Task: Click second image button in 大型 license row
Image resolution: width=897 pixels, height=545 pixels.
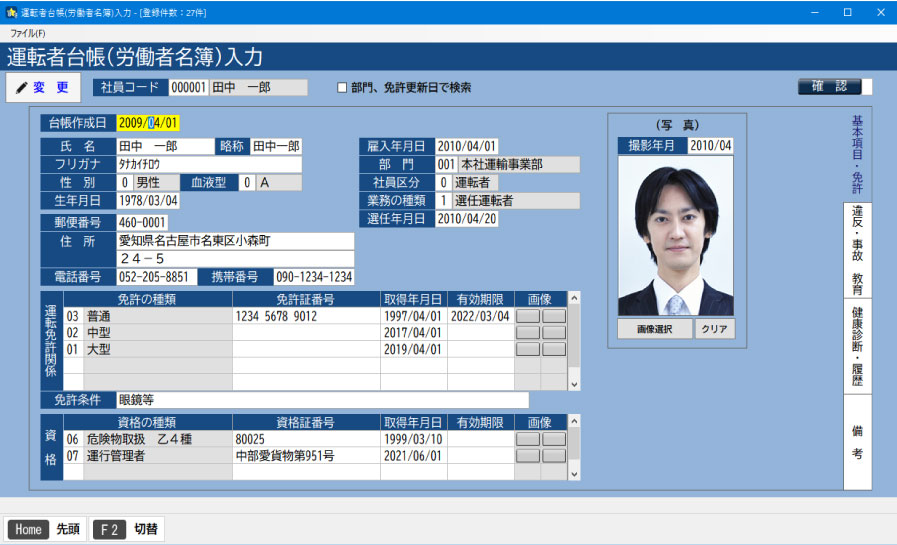Action: click(553, 349)
